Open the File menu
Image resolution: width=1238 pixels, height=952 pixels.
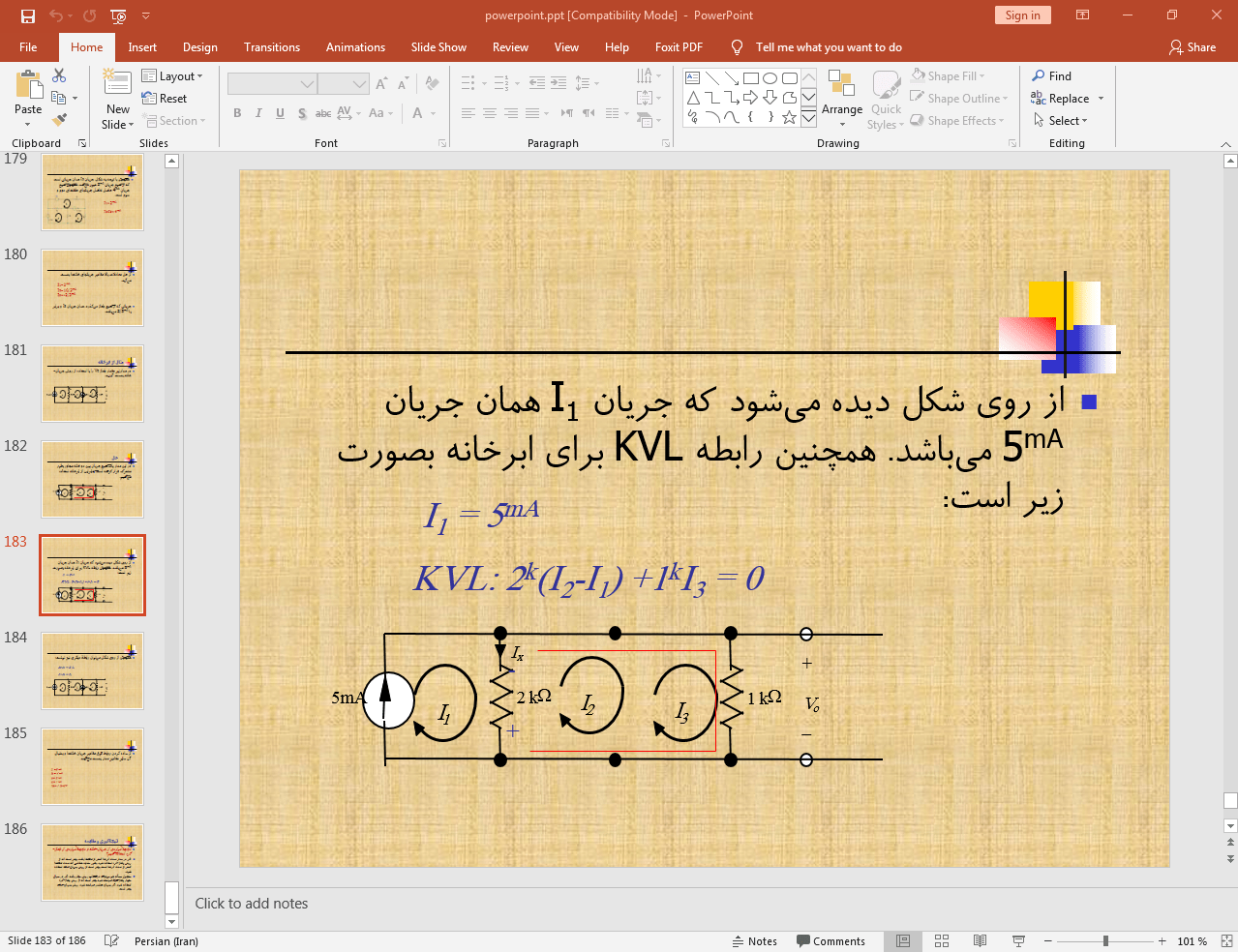(x=28, y=47)
